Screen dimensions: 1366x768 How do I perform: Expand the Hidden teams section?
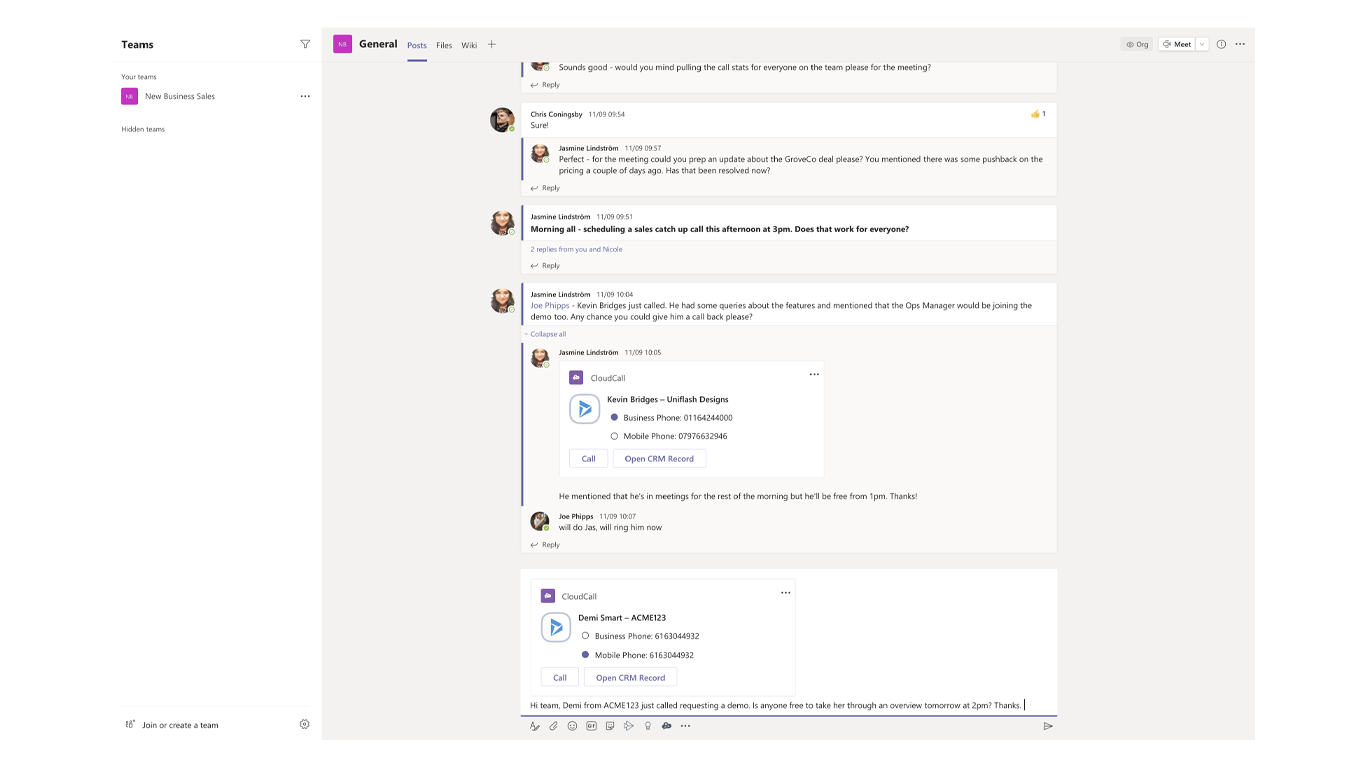click(x=143, y=129)
